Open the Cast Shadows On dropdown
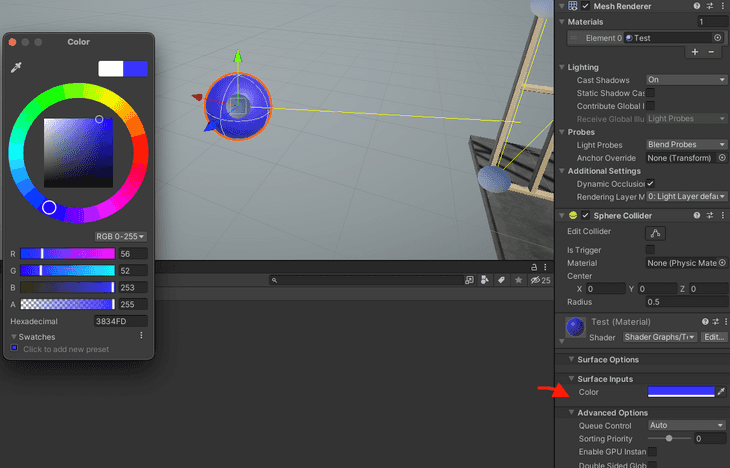 (686, 80)
